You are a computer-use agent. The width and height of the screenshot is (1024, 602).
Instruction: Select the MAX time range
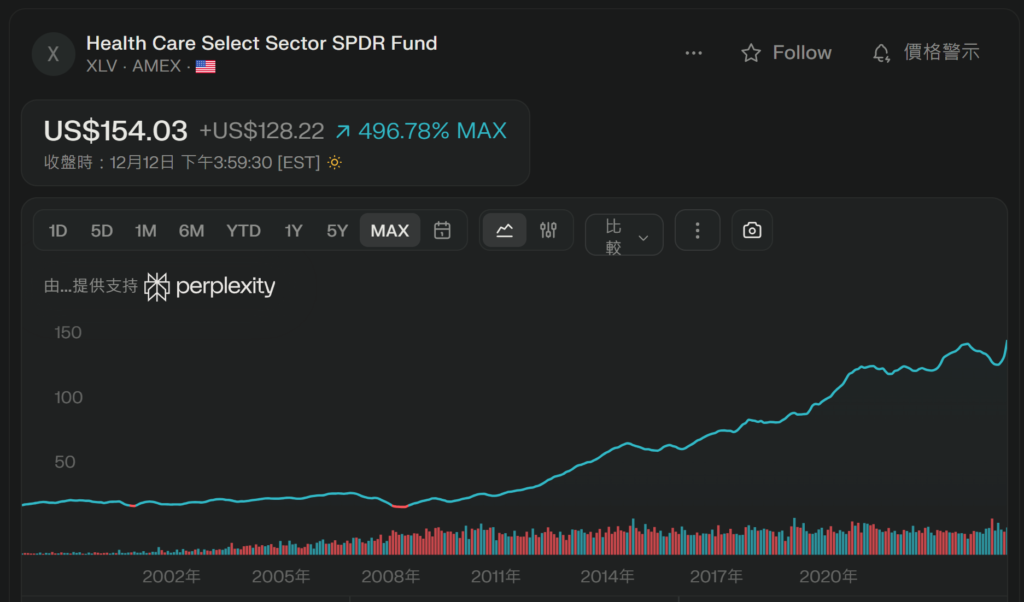[390, 231]
